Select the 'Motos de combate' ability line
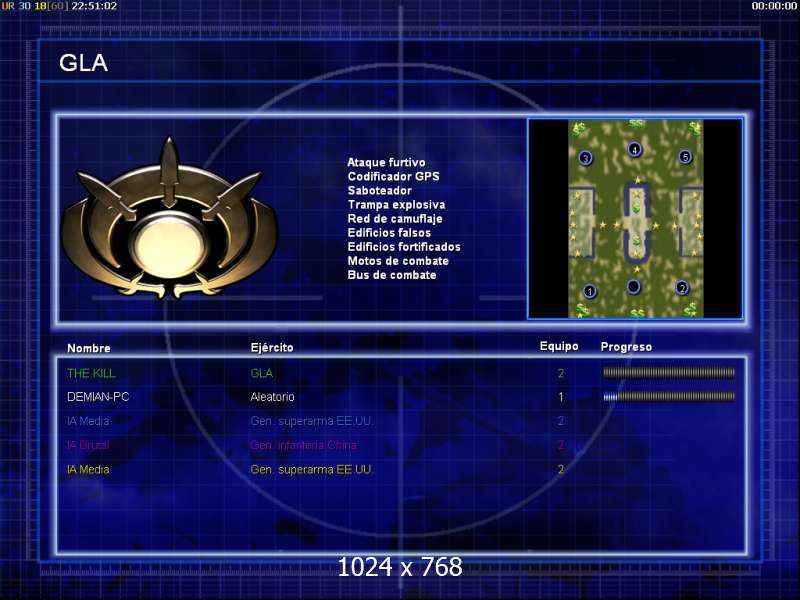The height and width of the screenshot is (600, 800). tap(398, 261)
